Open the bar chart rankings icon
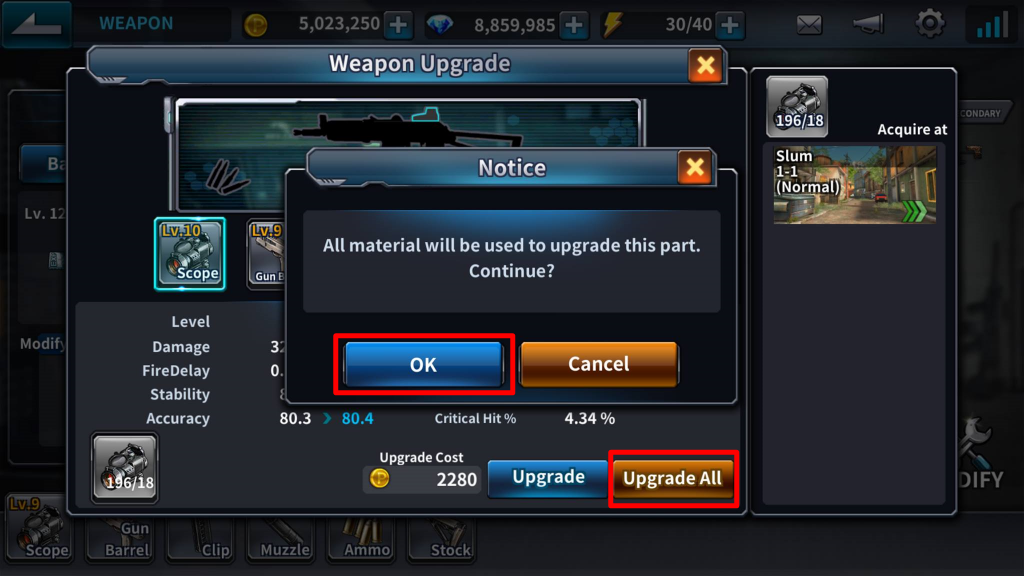 pos(991,24)
